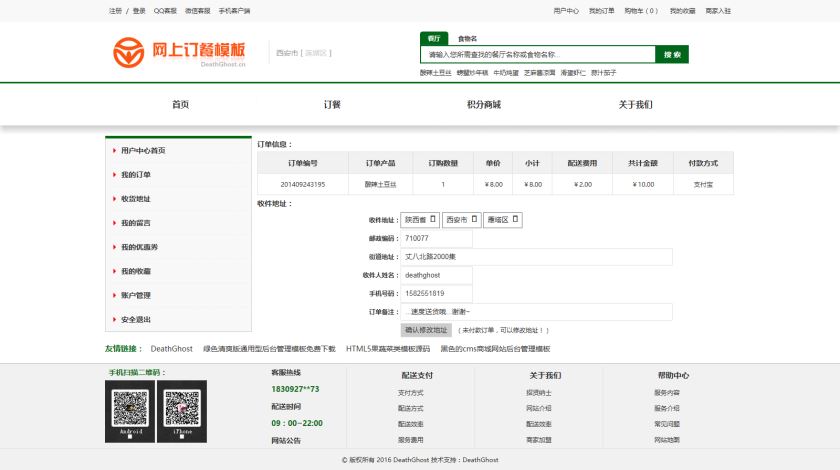Screen dimensions: 840x470
Task: Click the iPhone QR code image
Action: click(x=182, y=411)
